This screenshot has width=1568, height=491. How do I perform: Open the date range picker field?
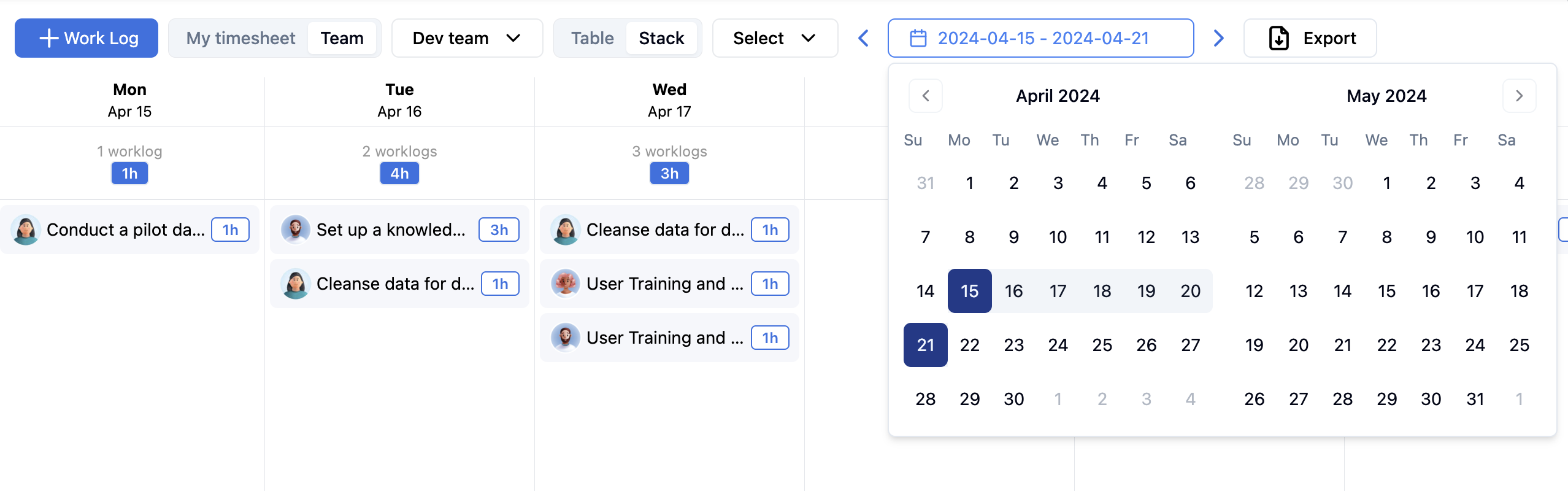(x=1042, y=38)
